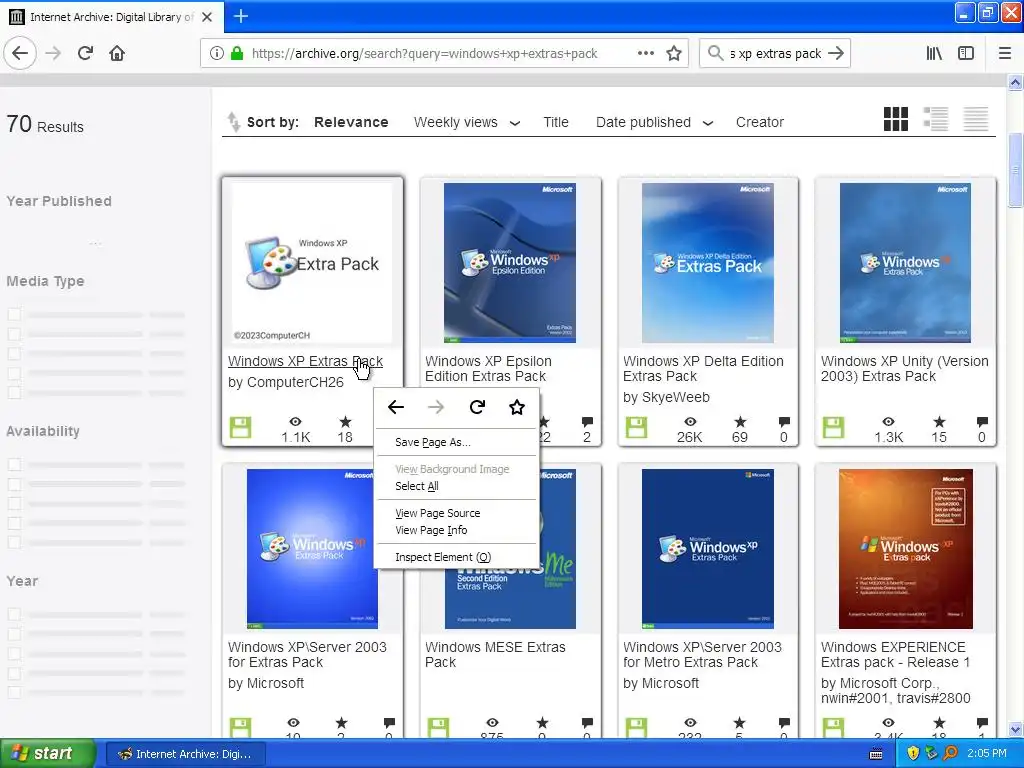The height and width of the screenshot is (768, 1024).
Task: Open Windows XP Epsilon Edition Extras Pack link
Action: coord(488,368)
